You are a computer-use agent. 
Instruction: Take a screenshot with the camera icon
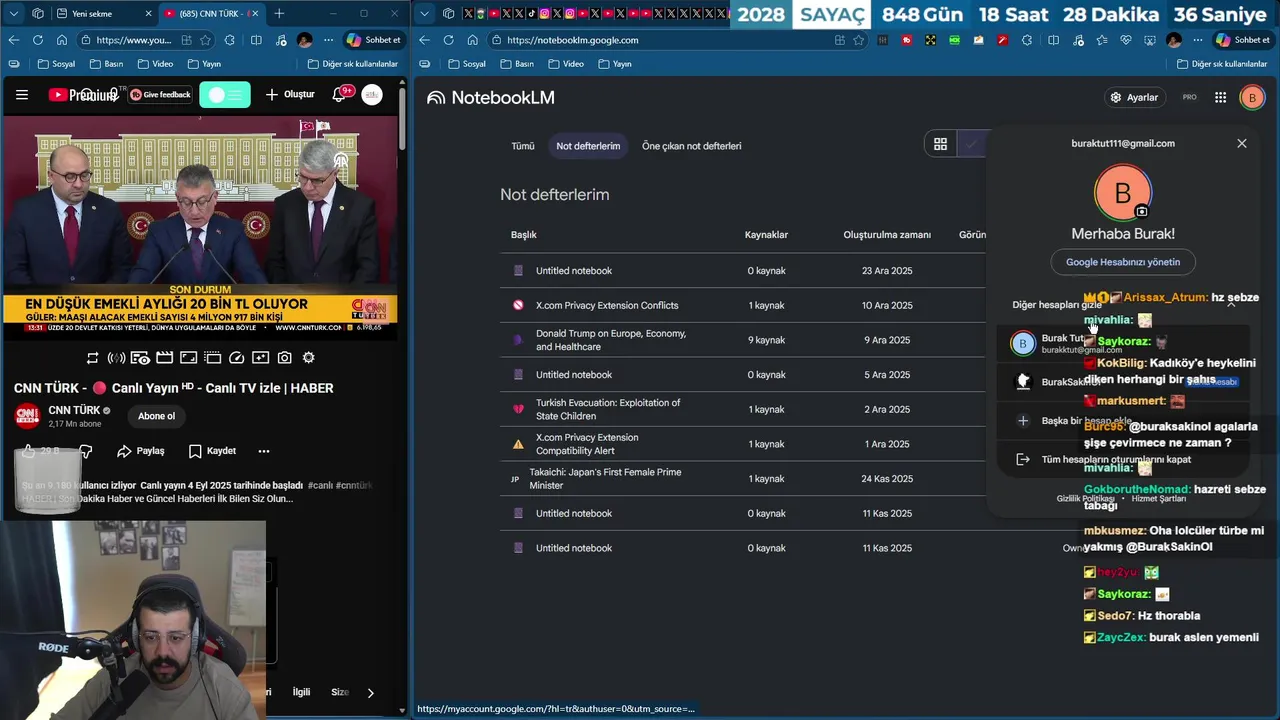(285, 358)
